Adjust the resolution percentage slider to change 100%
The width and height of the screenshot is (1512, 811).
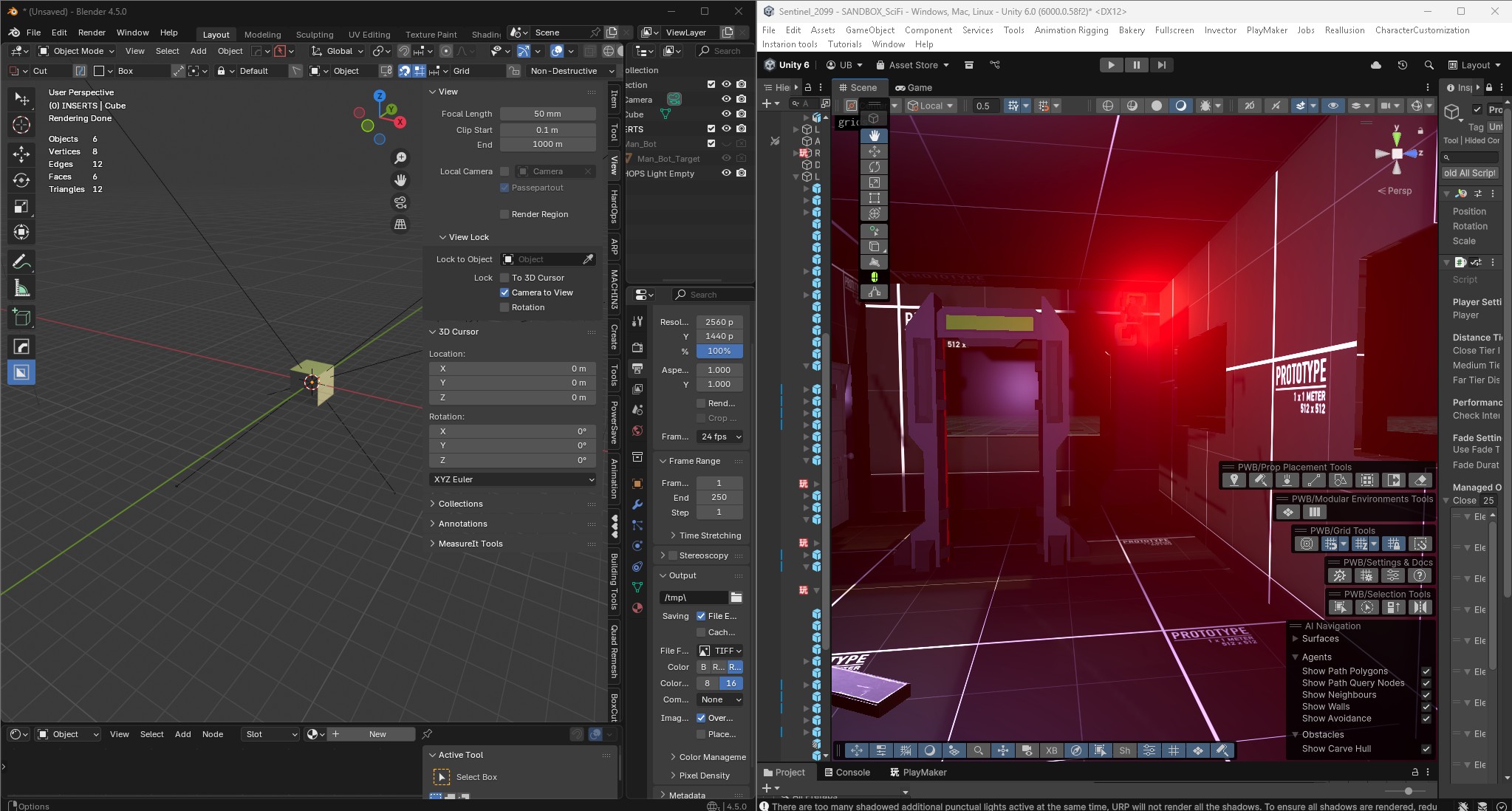(719, 351)
